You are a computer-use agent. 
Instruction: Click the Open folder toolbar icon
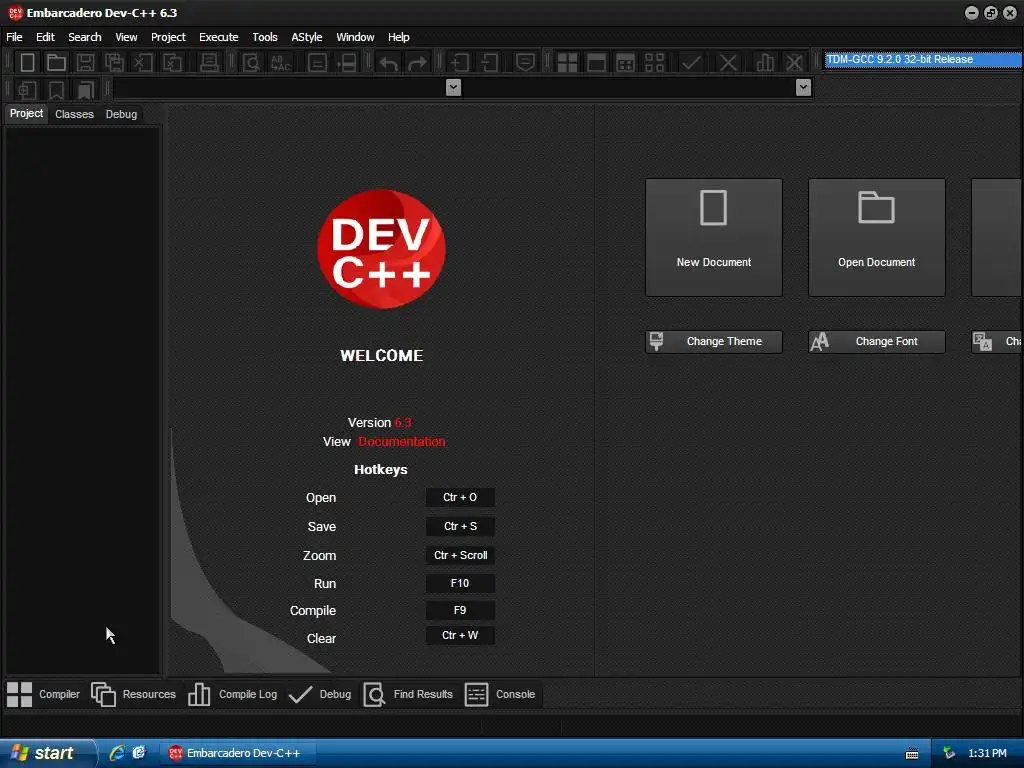click(x=56, y=63)
